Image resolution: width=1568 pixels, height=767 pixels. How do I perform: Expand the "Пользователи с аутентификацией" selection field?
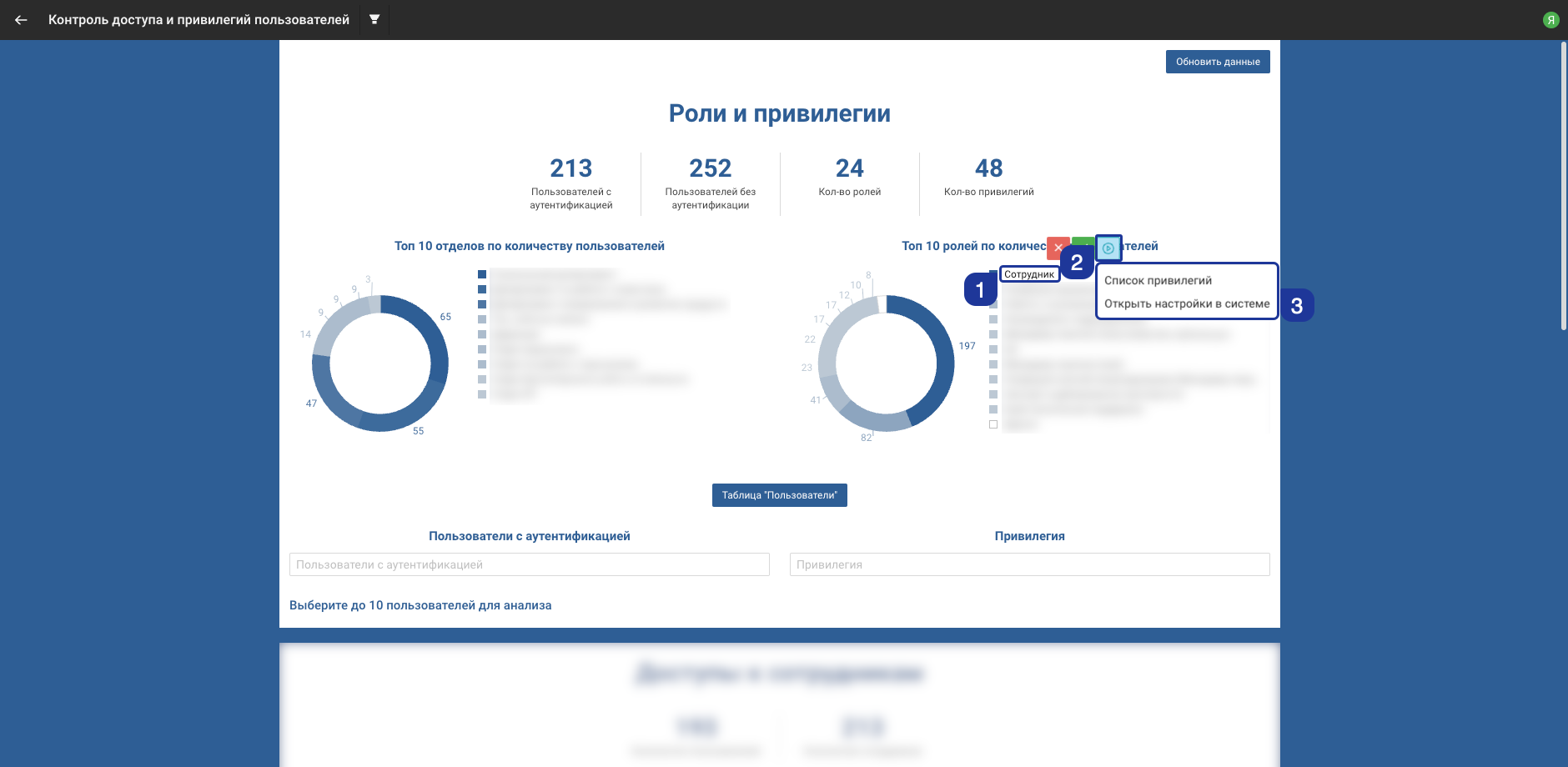(529, 564)
